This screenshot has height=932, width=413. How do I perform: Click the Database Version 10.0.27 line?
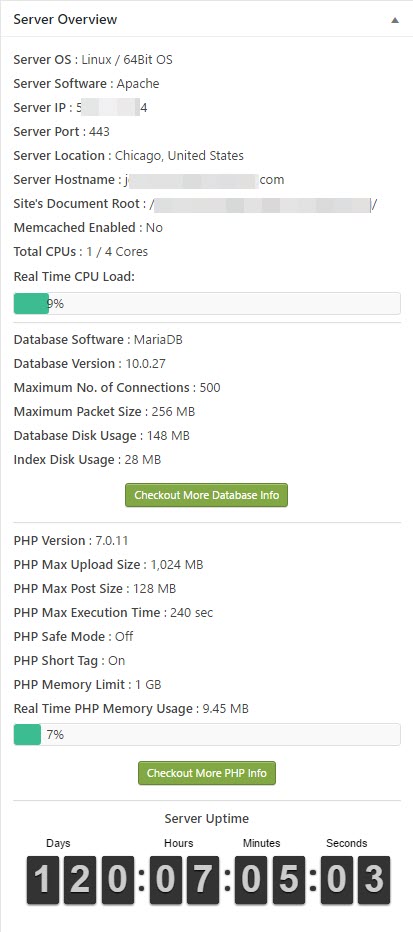[90, 364]
